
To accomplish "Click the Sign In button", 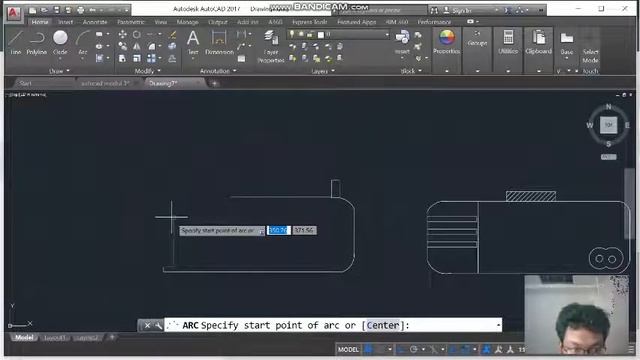I will (461, 10).
